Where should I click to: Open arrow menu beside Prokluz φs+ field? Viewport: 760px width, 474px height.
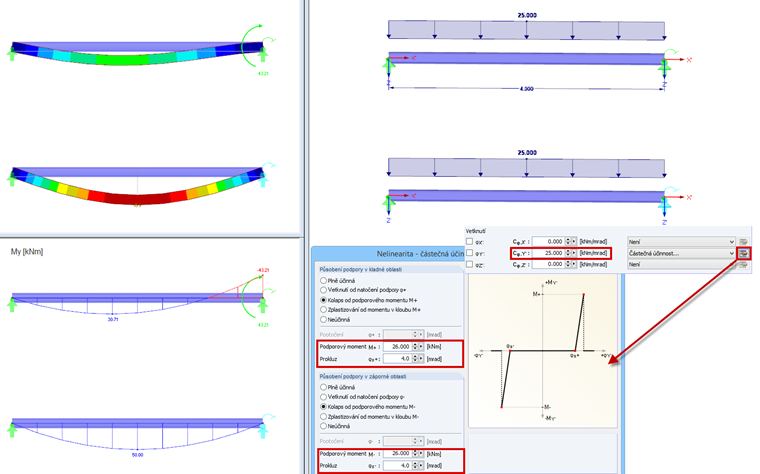point(421,359)
